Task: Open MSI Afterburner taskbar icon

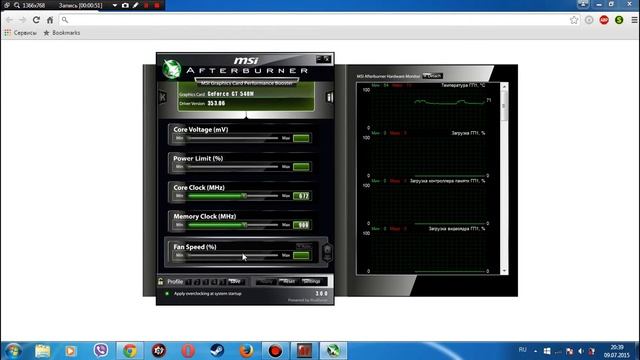Action: point(333,351)
